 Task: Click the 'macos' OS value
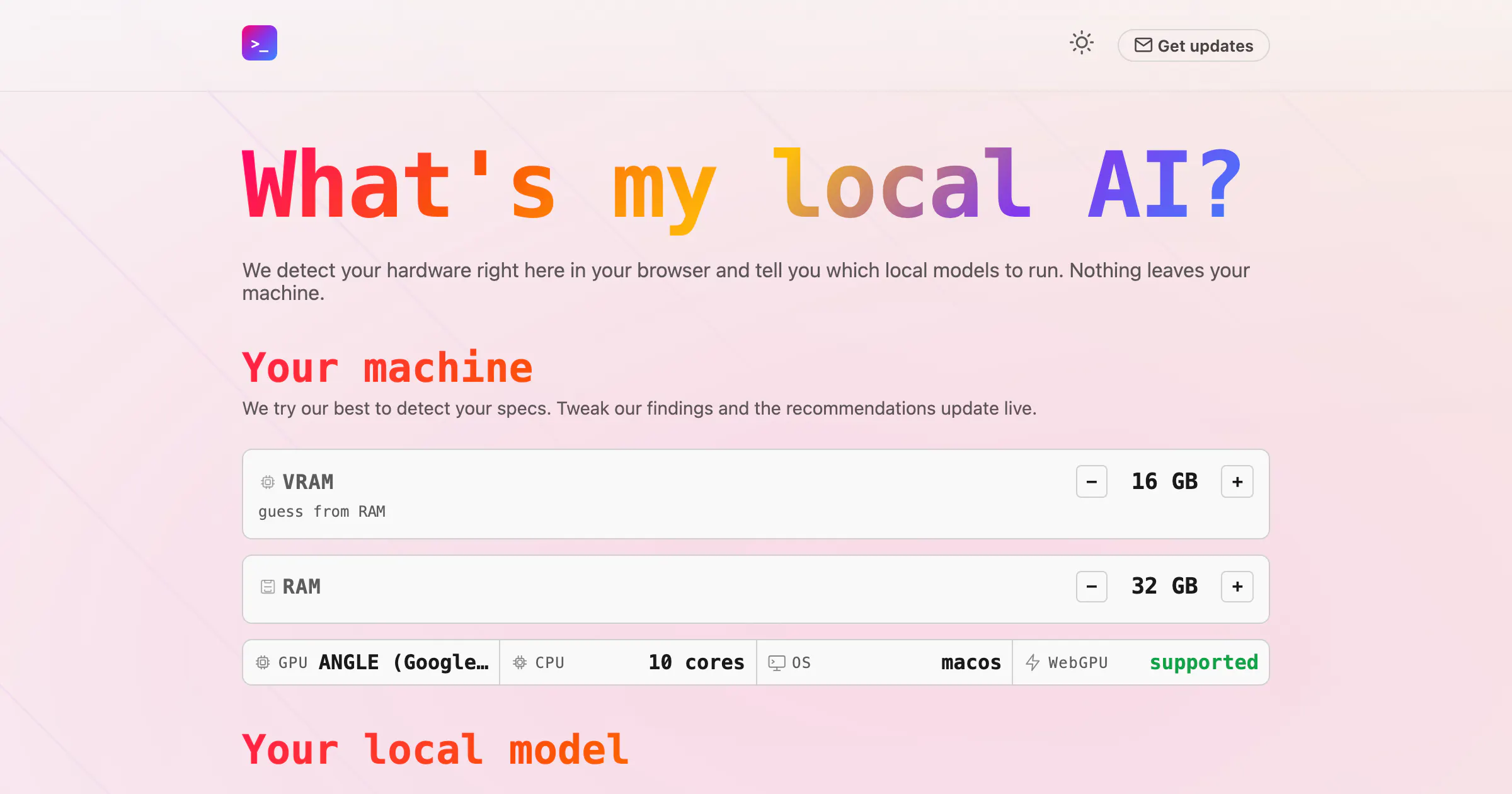[971, 663]
